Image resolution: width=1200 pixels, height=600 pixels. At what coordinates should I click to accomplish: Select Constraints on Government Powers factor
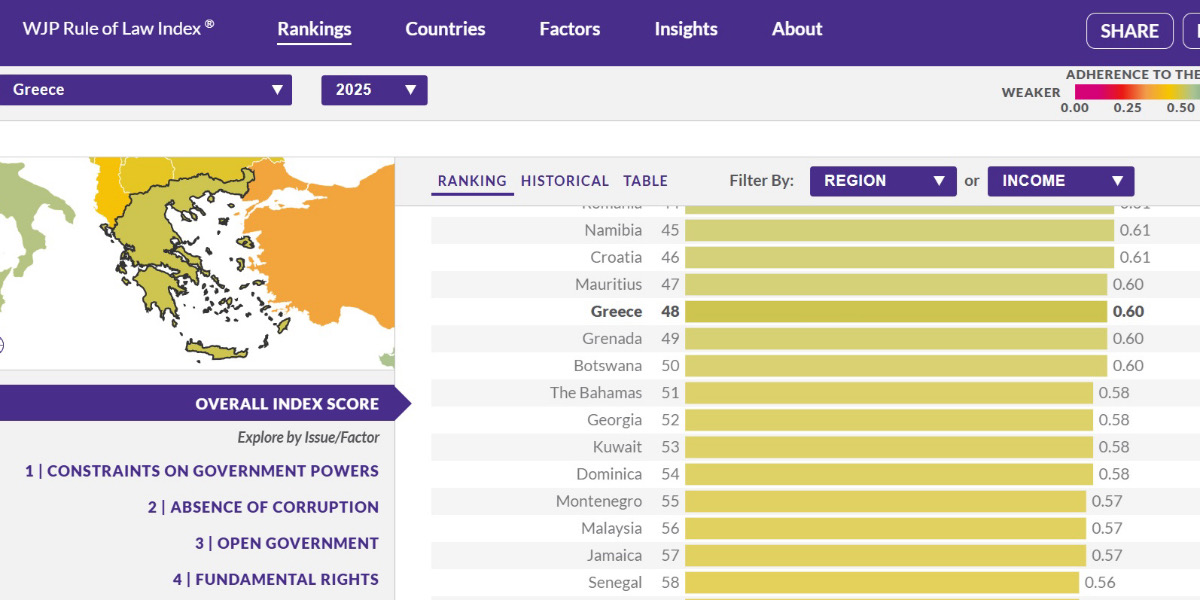(x=202, y=471)
